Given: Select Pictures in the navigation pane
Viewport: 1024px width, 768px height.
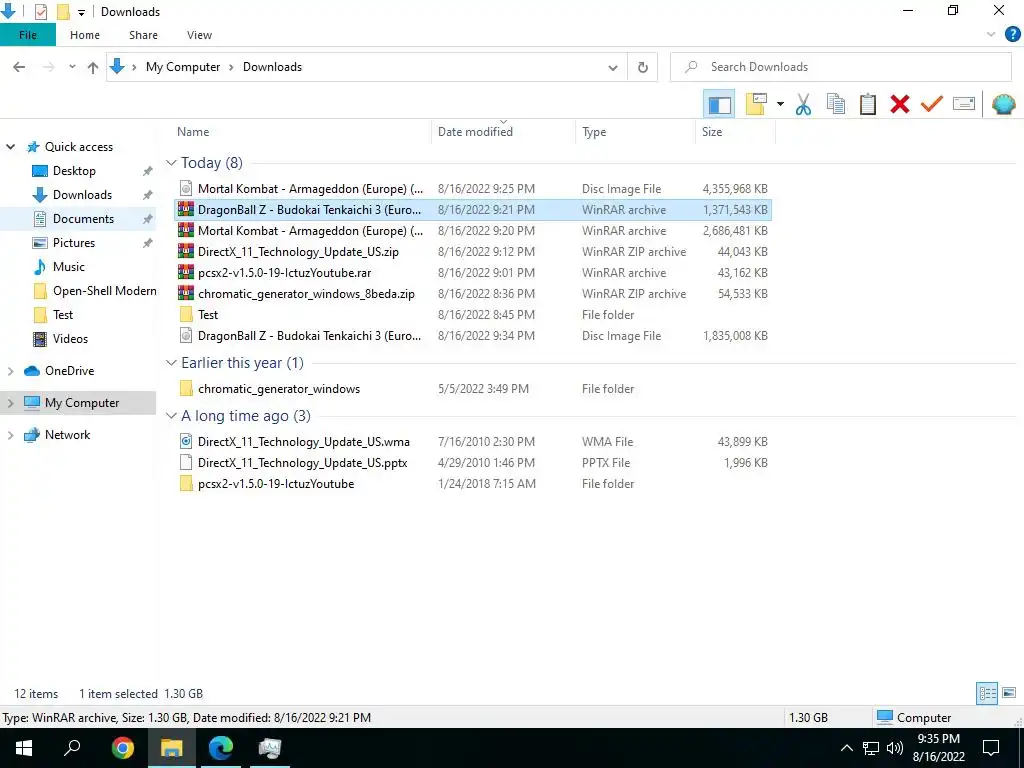Looking at the screenshot, I should tap(73, 243).
